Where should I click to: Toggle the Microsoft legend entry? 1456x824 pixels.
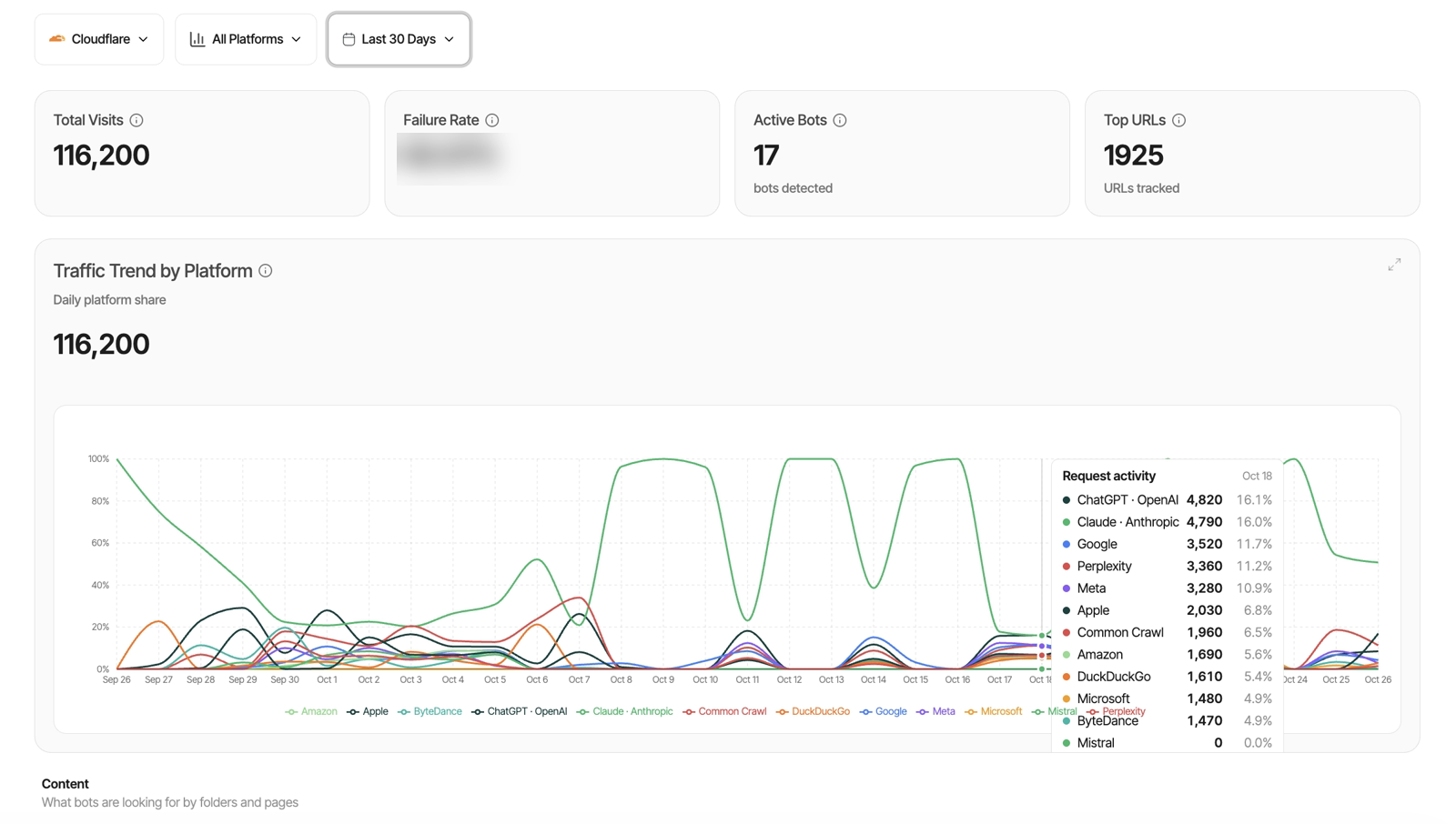(x=994, y=711)
